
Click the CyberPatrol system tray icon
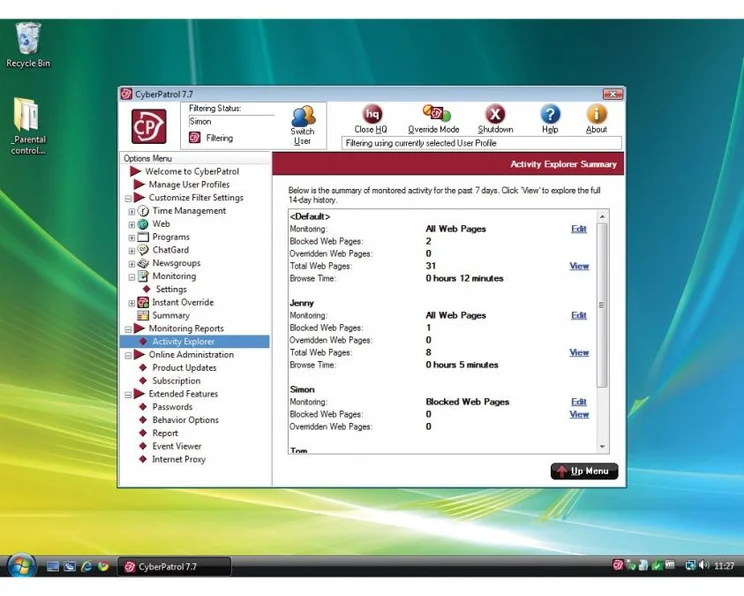click(x=618, y=566)
